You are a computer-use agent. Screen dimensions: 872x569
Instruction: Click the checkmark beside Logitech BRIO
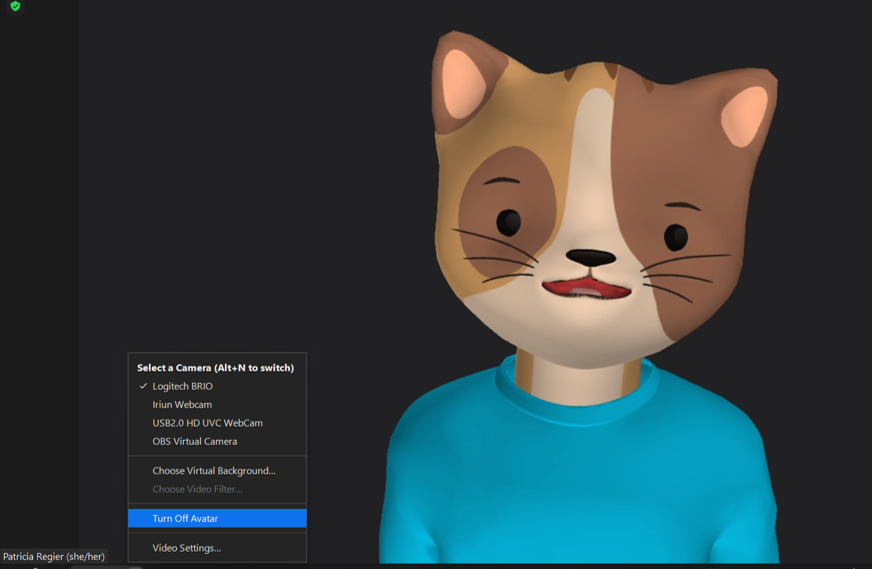click(143, 386)
